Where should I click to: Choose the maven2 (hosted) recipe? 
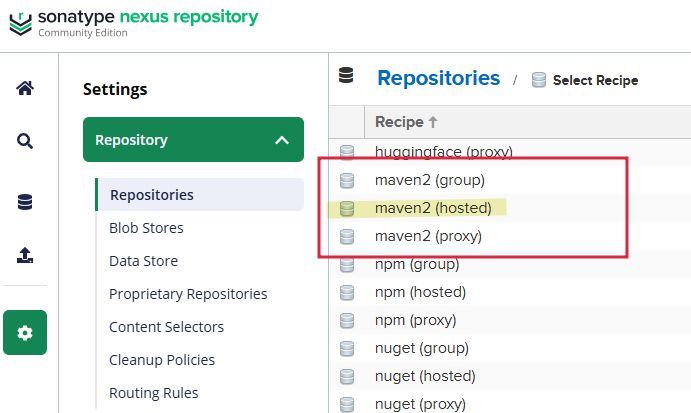(x=432, y=208)
